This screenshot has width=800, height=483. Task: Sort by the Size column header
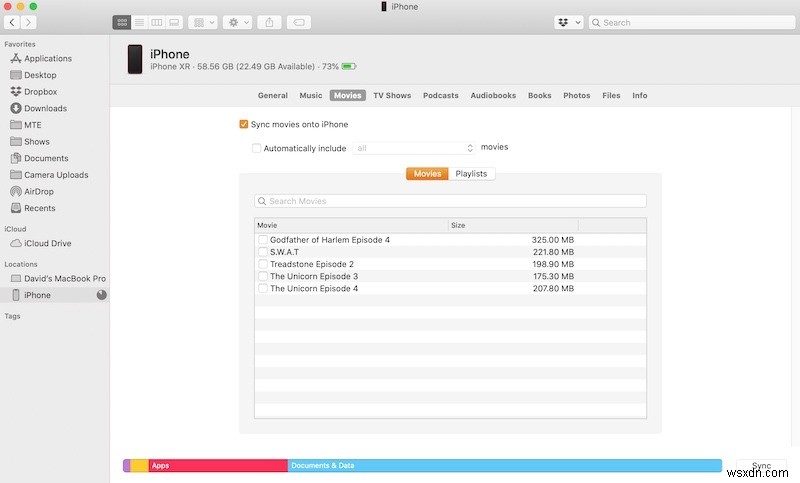pos(513,225)
